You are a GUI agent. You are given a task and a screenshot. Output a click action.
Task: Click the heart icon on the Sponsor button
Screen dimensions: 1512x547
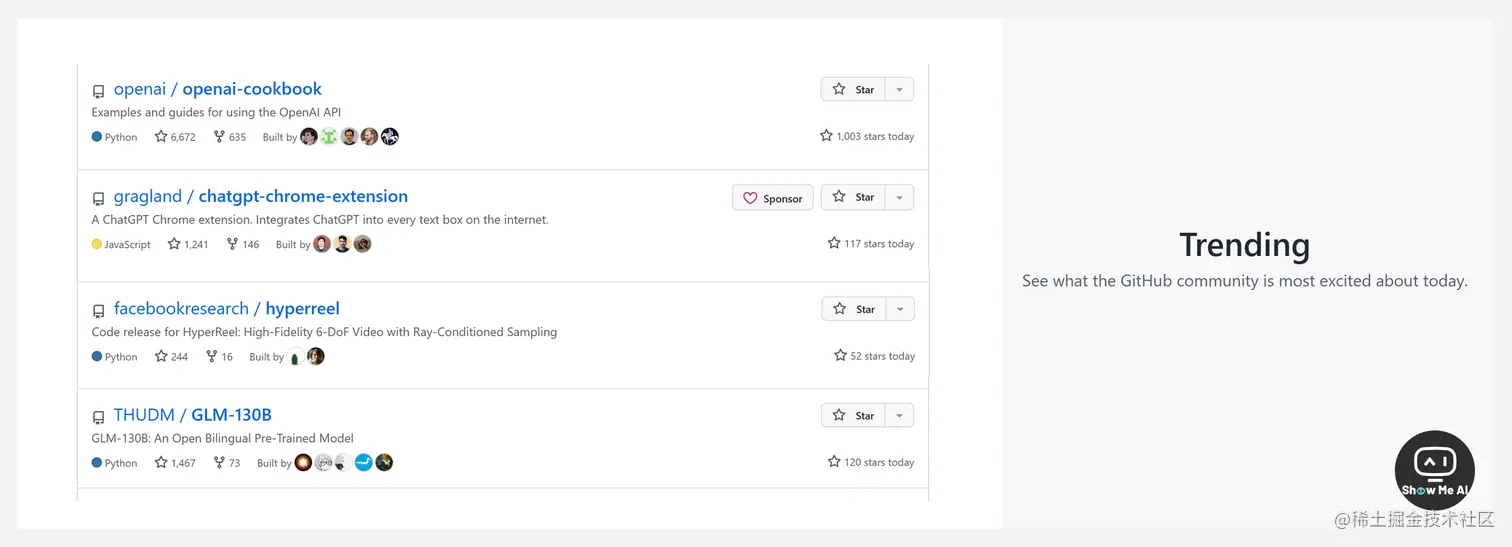(x=750, y=198)
